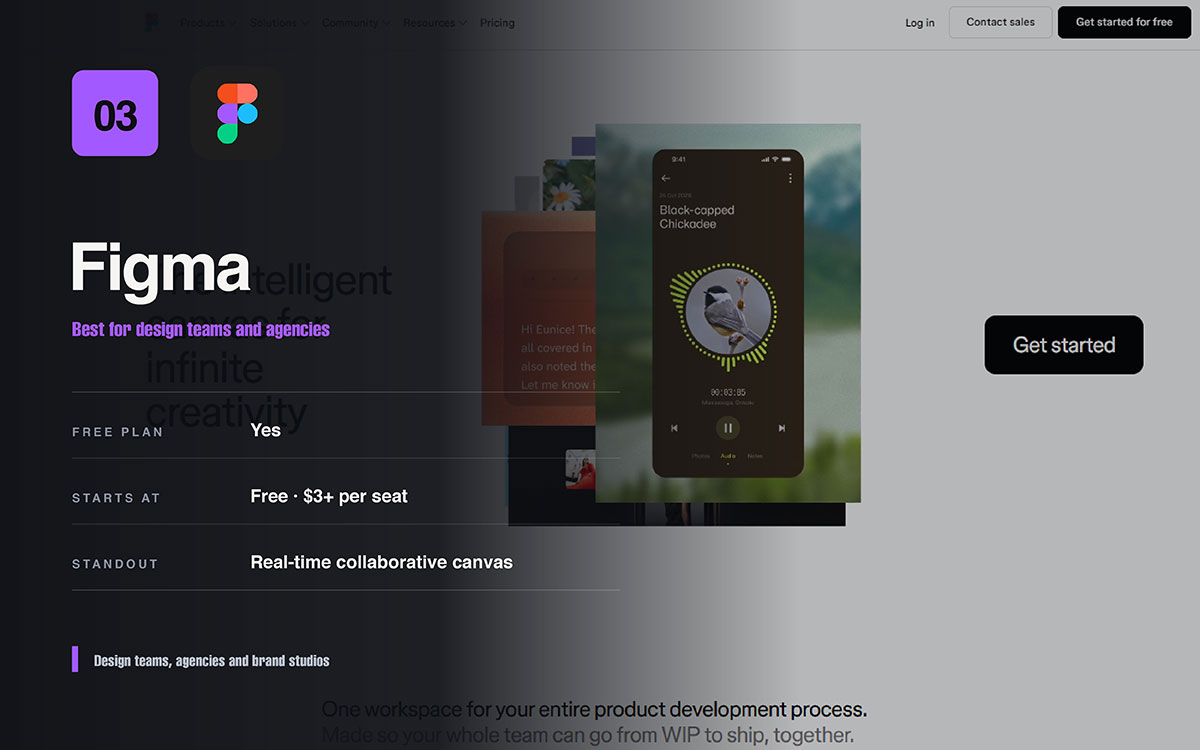Click the large Get started button
The image size is (1200, 750).
click(1064, 345)
